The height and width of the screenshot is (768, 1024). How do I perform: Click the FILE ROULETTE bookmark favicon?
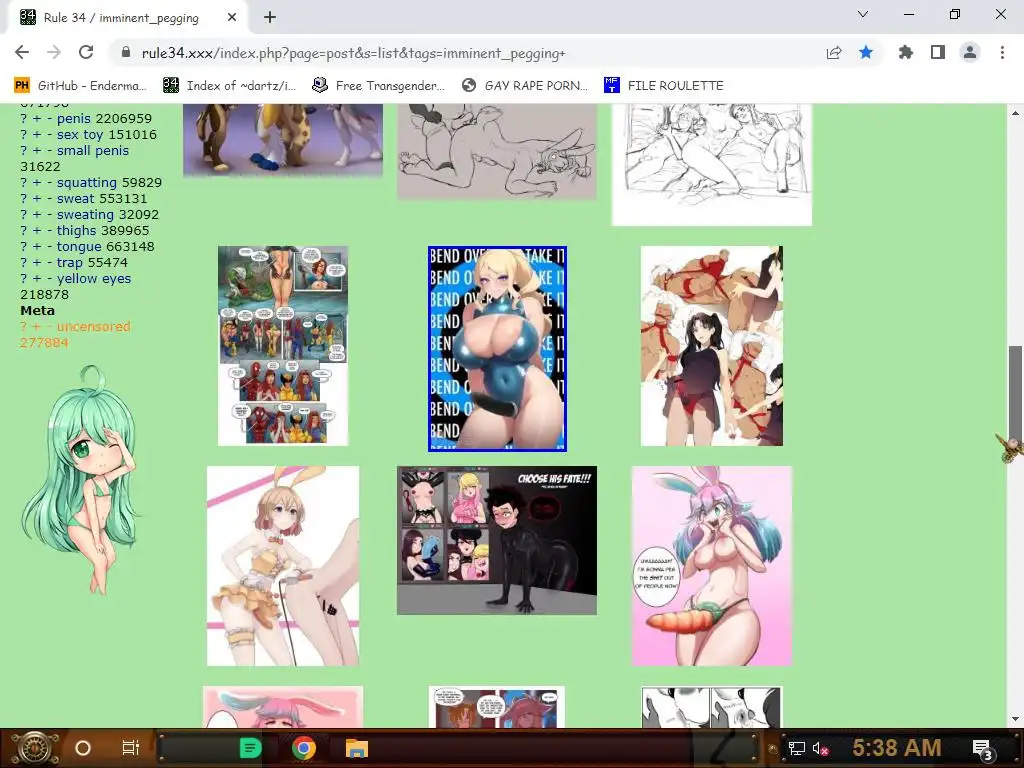pyautogui.click(x=611, y=85)
